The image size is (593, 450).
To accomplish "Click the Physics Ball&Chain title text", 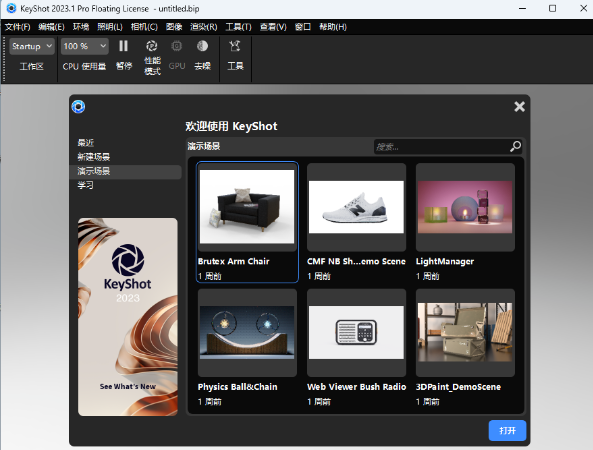I will pos(238,387).
